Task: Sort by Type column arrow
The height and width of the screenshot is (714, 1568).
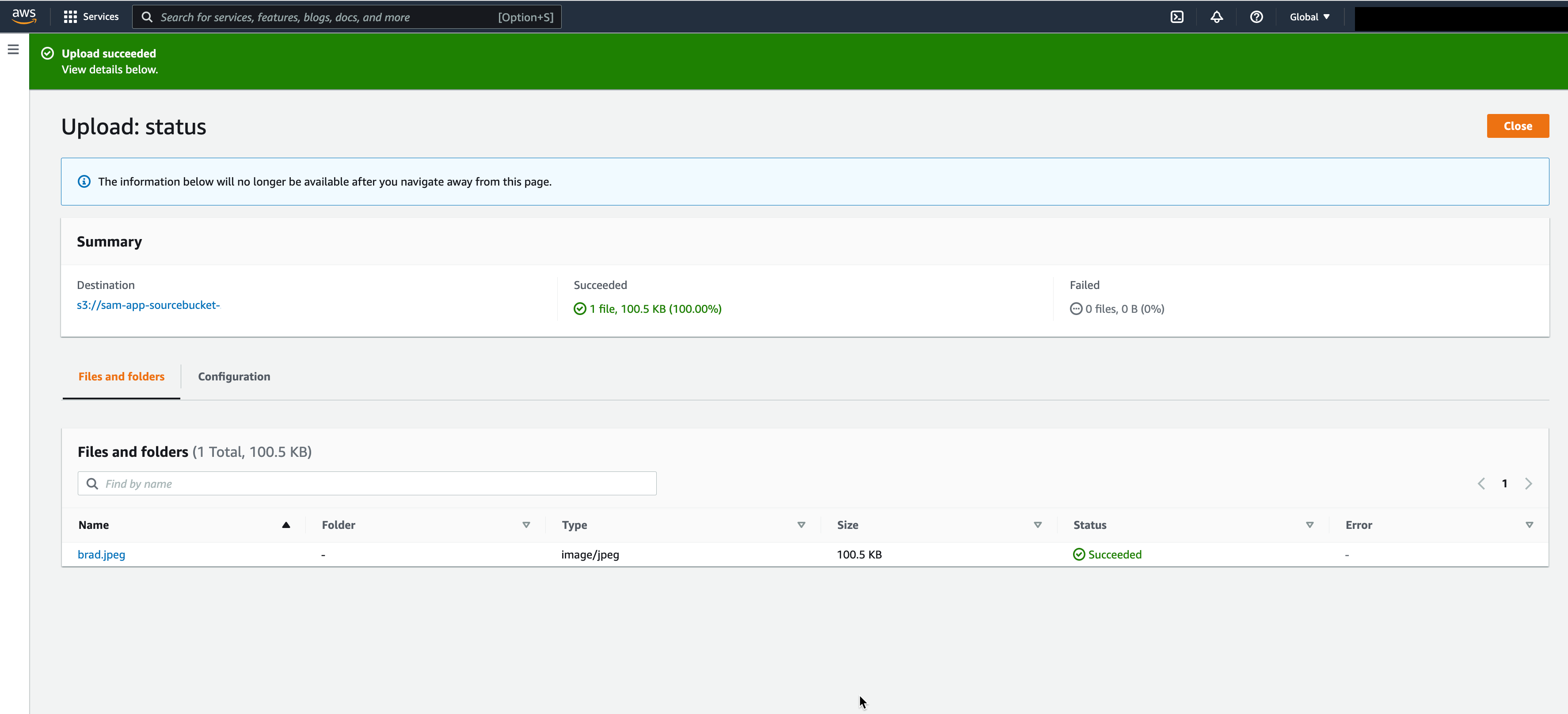Action: 801,525
